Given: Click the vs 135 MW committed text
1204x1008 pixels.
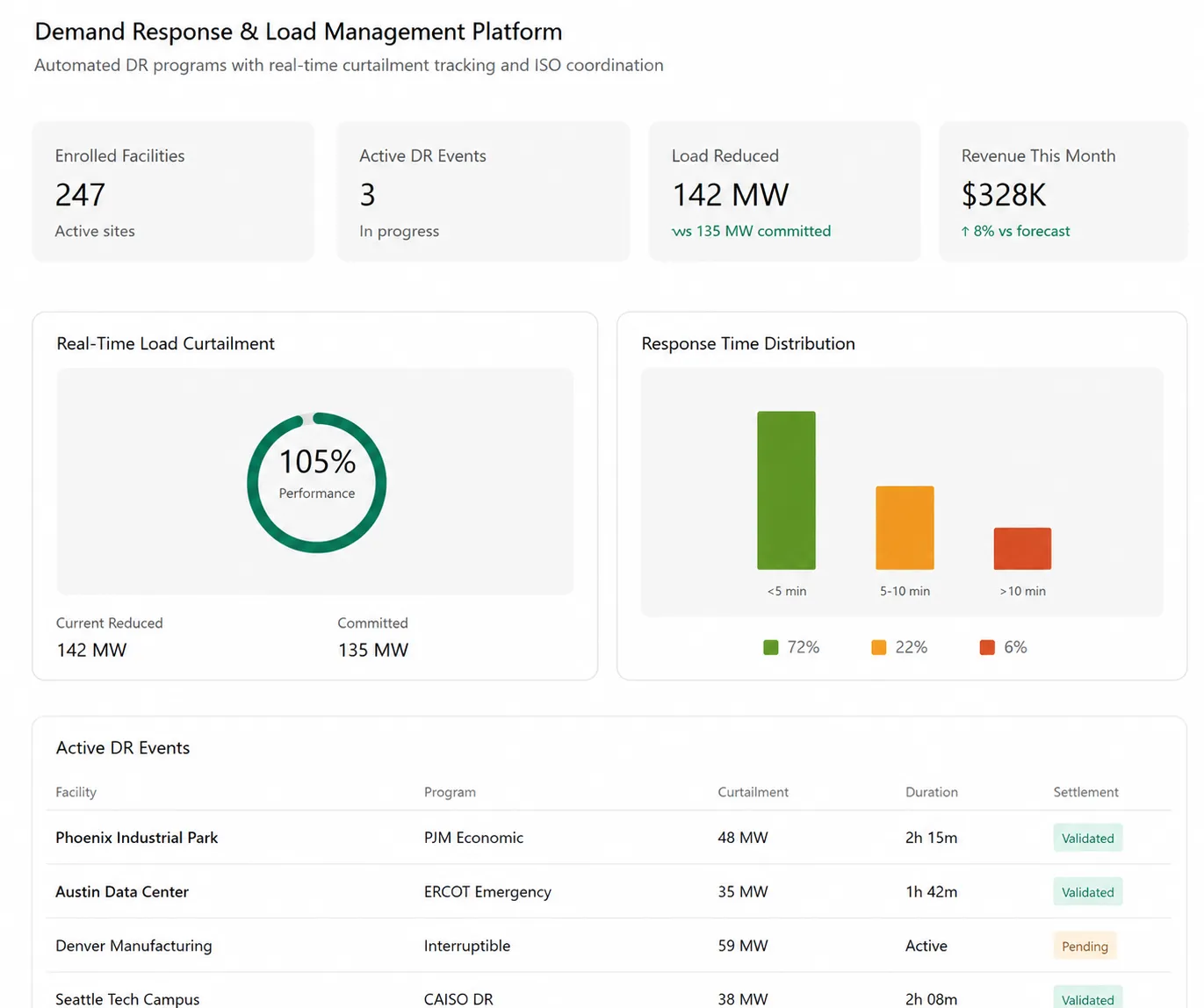Looking at the screenshot, I should 751,231.
